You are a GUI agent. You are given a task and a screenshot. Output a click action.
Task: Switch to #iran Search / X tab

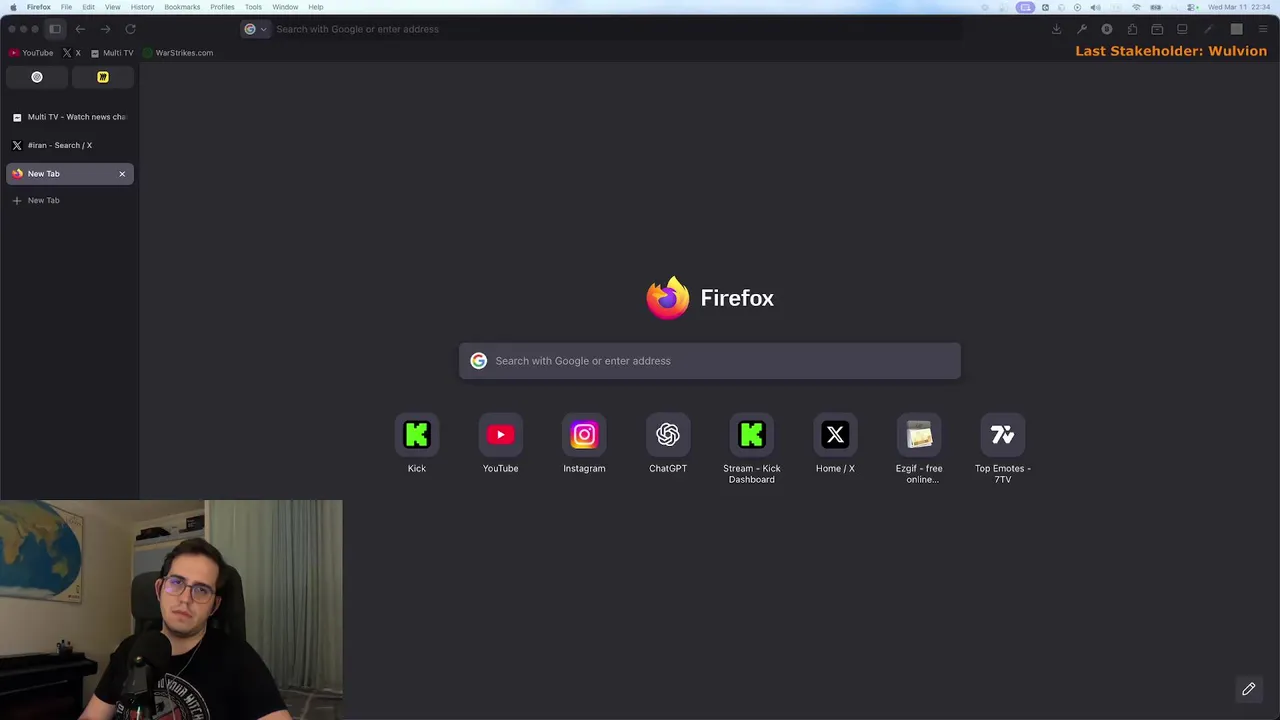coord(70,145)
